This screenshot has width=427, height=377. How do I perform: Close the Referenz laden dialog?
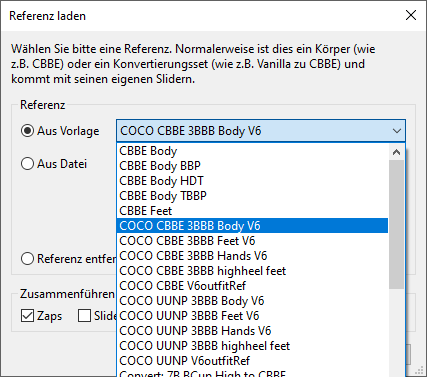click(x=411, y=15)
